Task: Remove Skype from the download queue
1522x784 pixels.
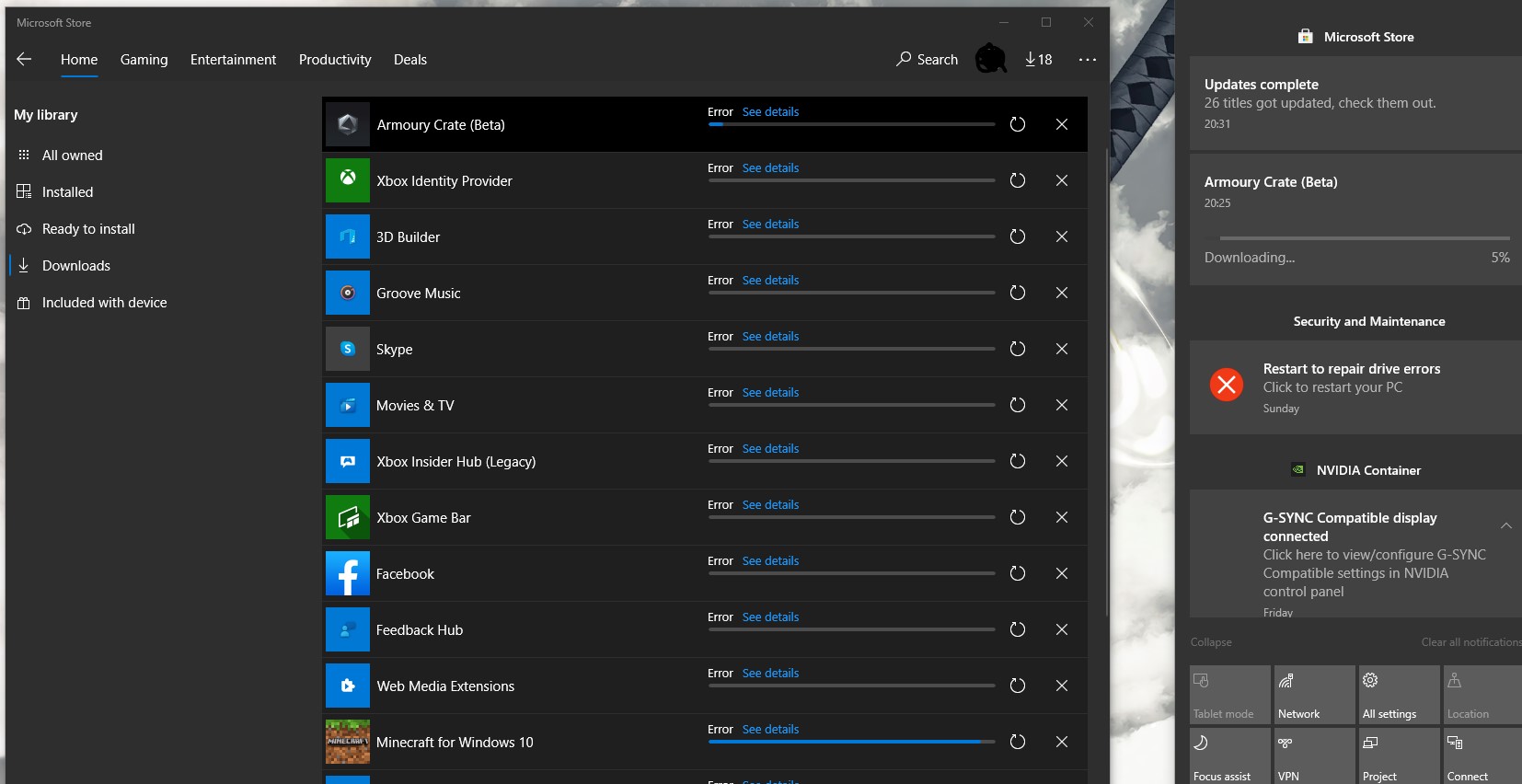Action: click(x=1061, y=349)
